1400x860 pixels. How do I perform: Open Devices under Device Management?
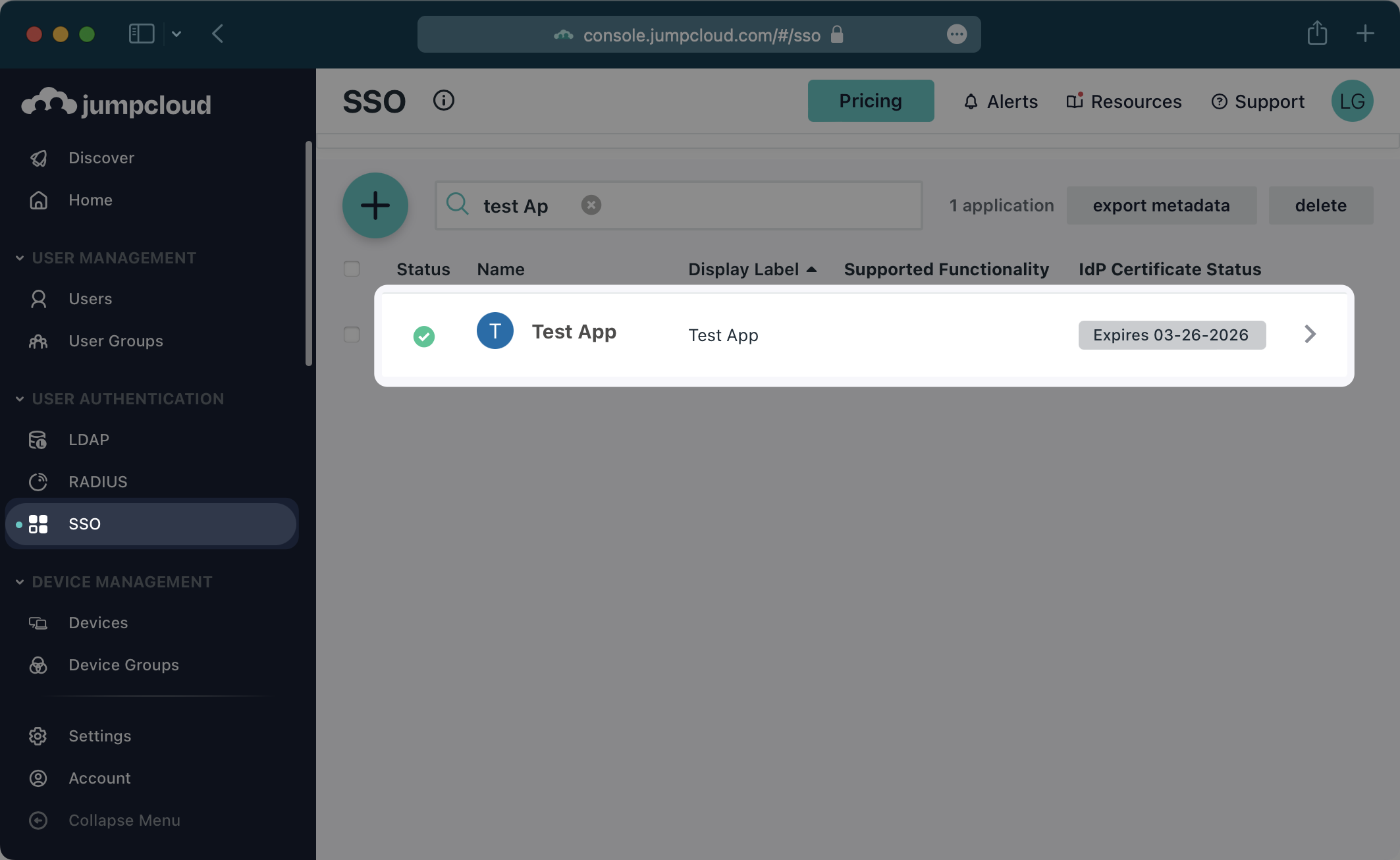[x=97, y=622]
